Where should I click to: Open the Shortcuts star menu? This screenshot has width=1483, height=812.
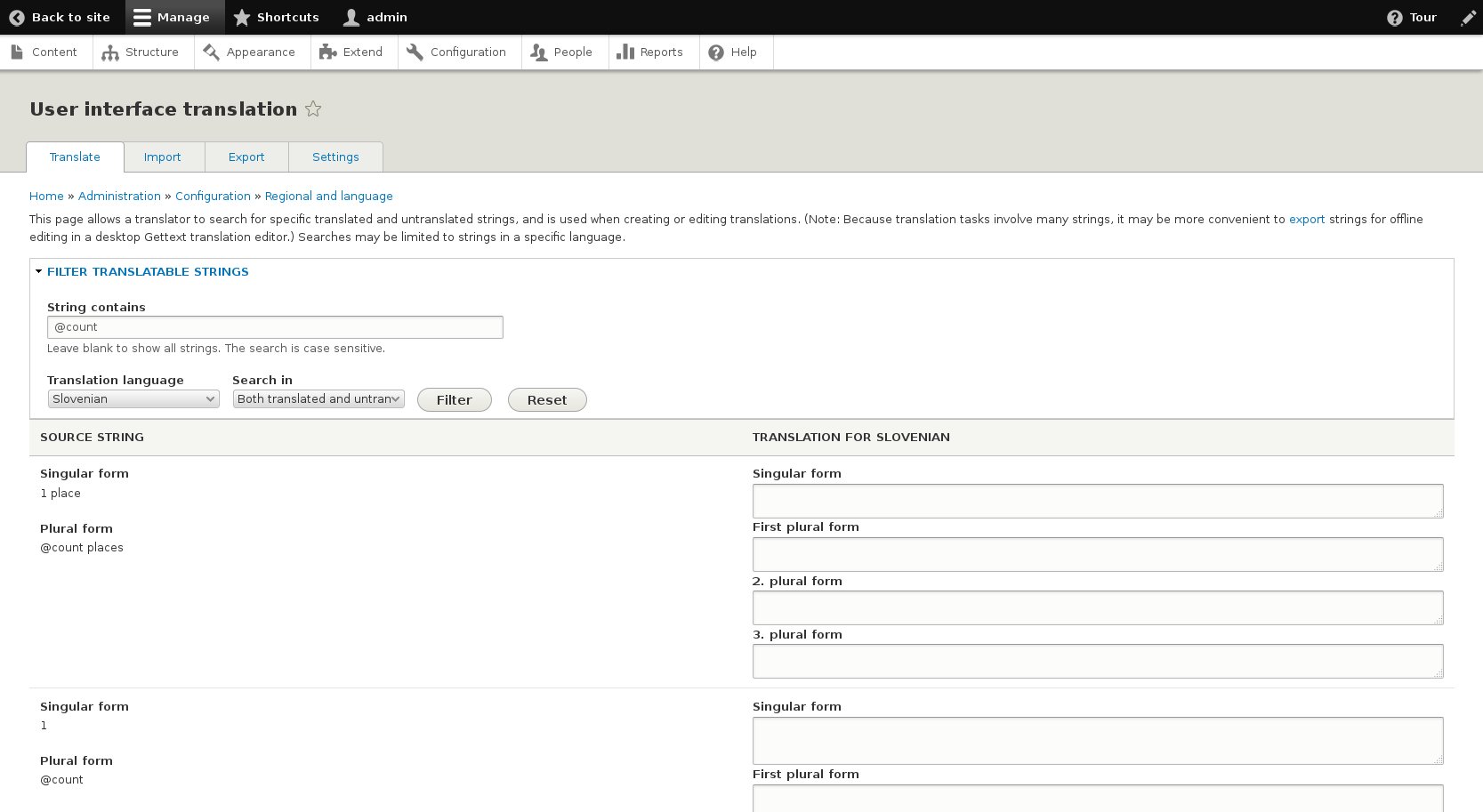[x=241, y=17]
